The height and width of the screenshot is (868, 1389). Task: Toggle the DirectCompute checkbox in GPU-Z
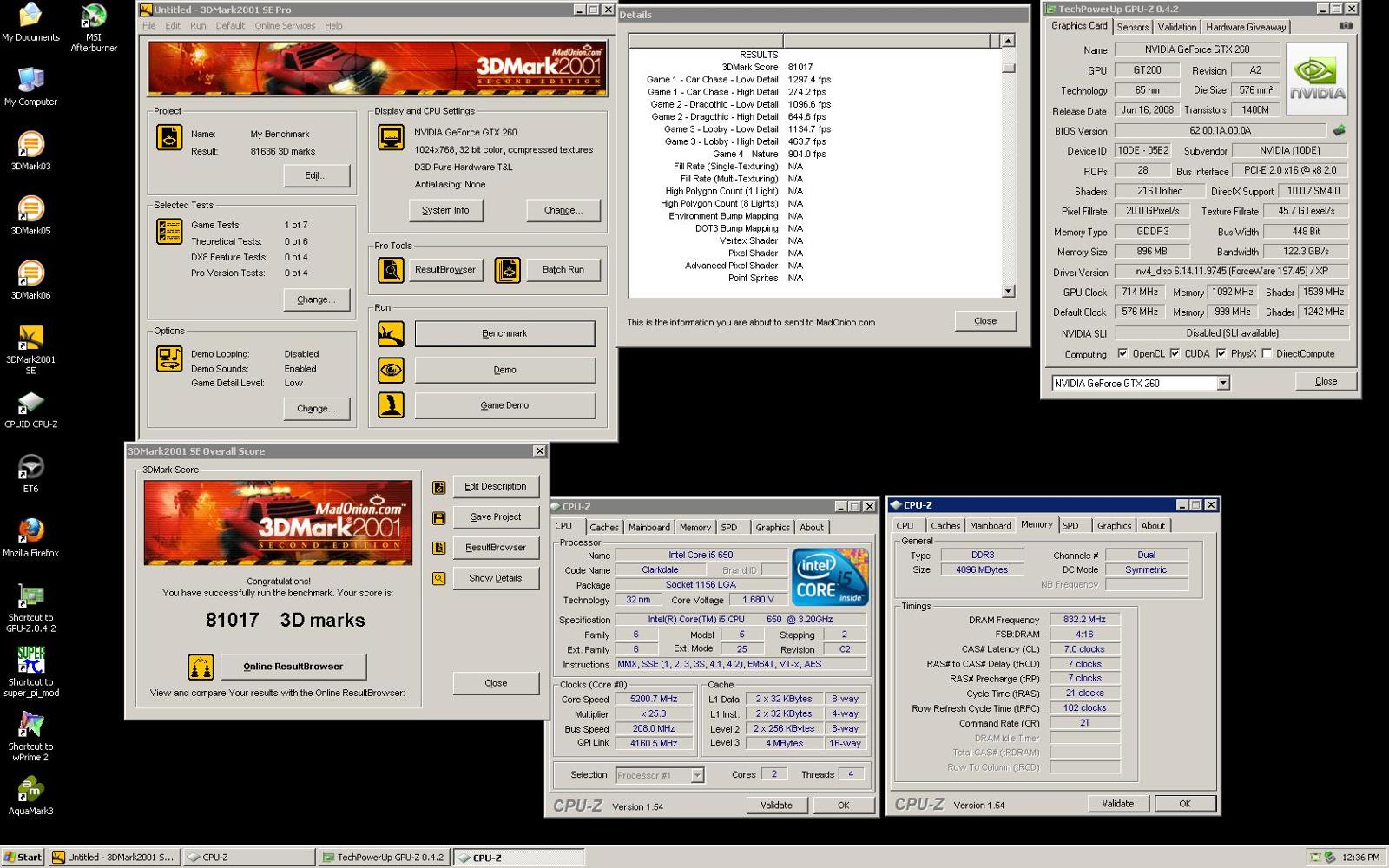(x=1267, y=353)
